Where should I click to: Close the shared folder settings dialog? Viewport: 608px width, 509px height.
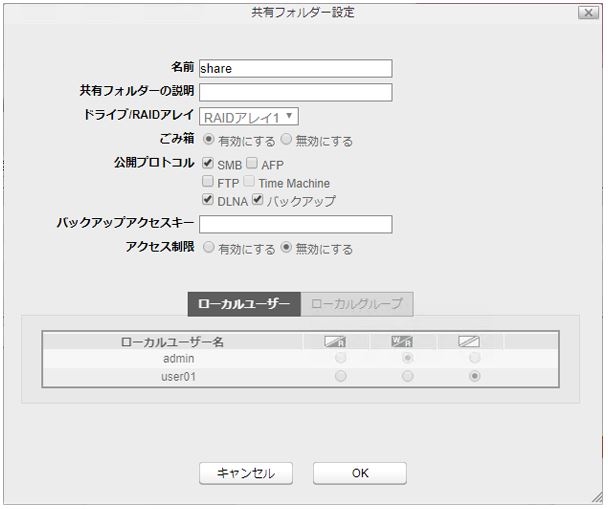tap(588, 13)
